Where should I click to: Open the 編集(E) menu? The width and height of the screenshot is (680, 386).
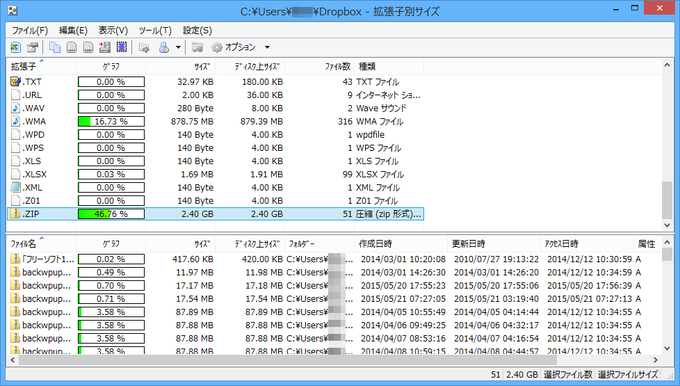tap(73, 30)
